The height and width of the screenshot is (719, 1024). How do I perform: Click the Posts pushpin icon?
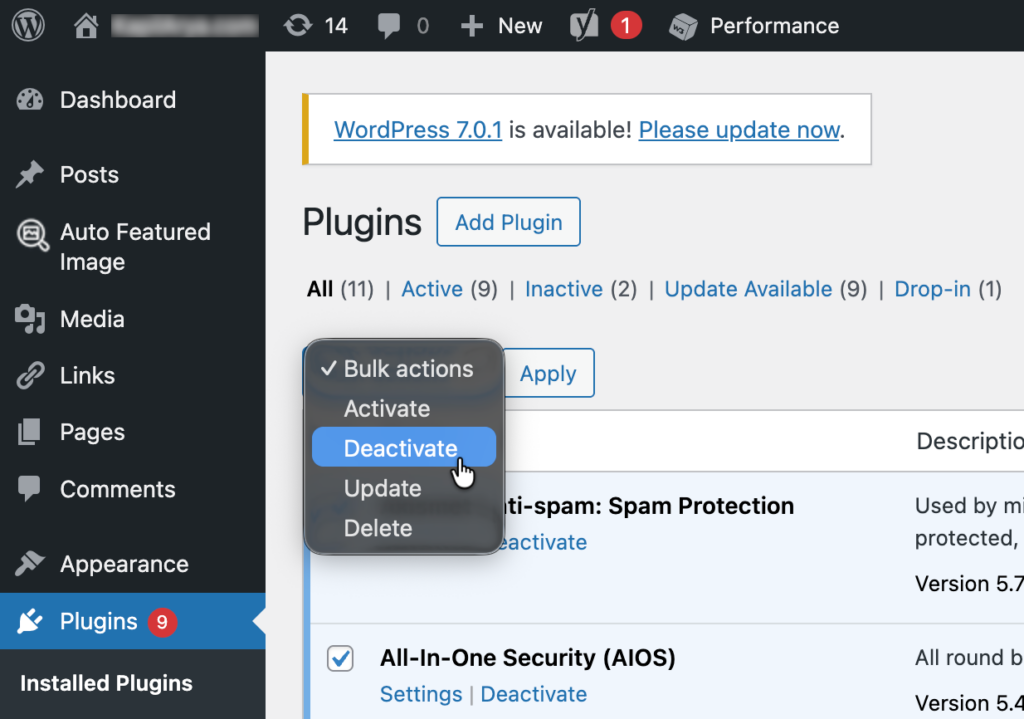30,174
